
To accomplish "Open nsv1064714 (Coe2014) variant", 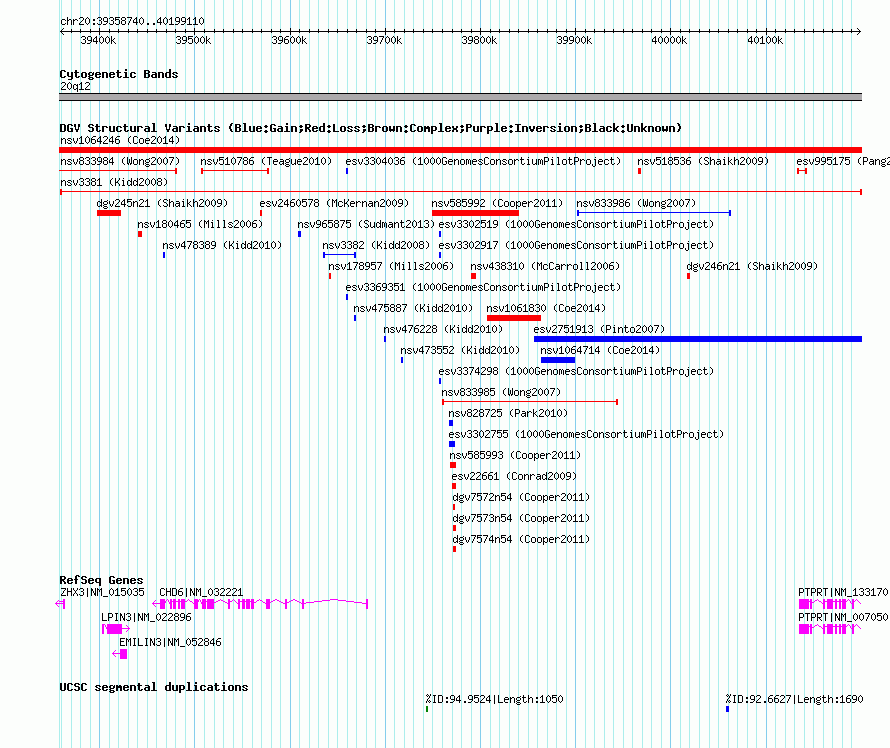I will [x=600, y=350].
